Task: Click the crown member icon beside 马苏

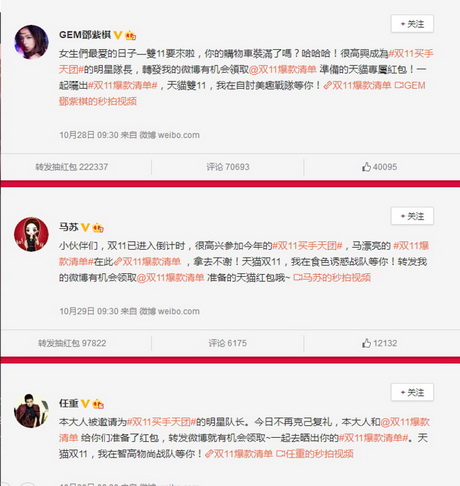Action: (x=98, y=228)
